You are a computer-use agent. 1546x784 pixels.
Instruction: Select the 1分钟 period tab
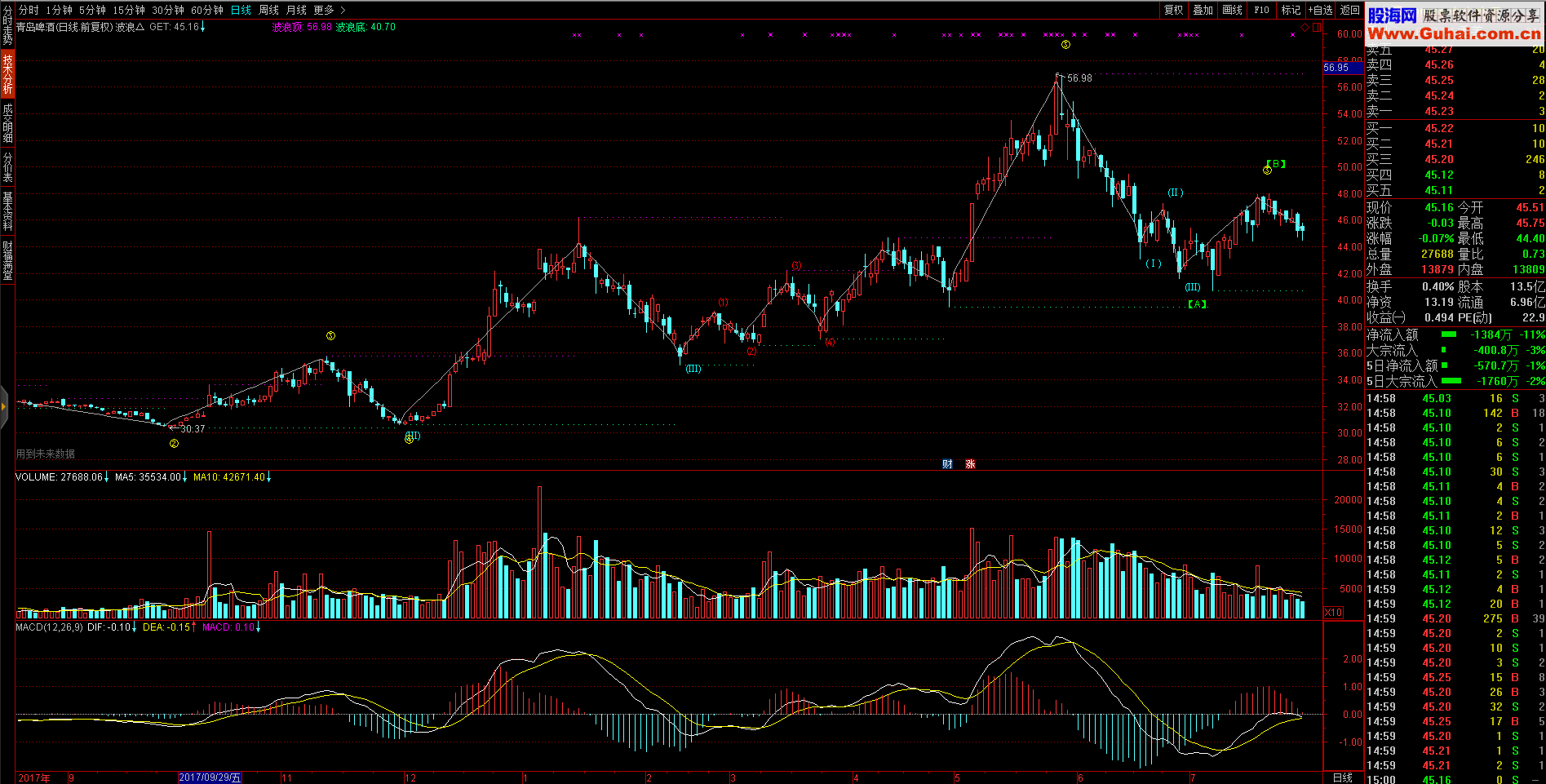[x=59, y=10]
